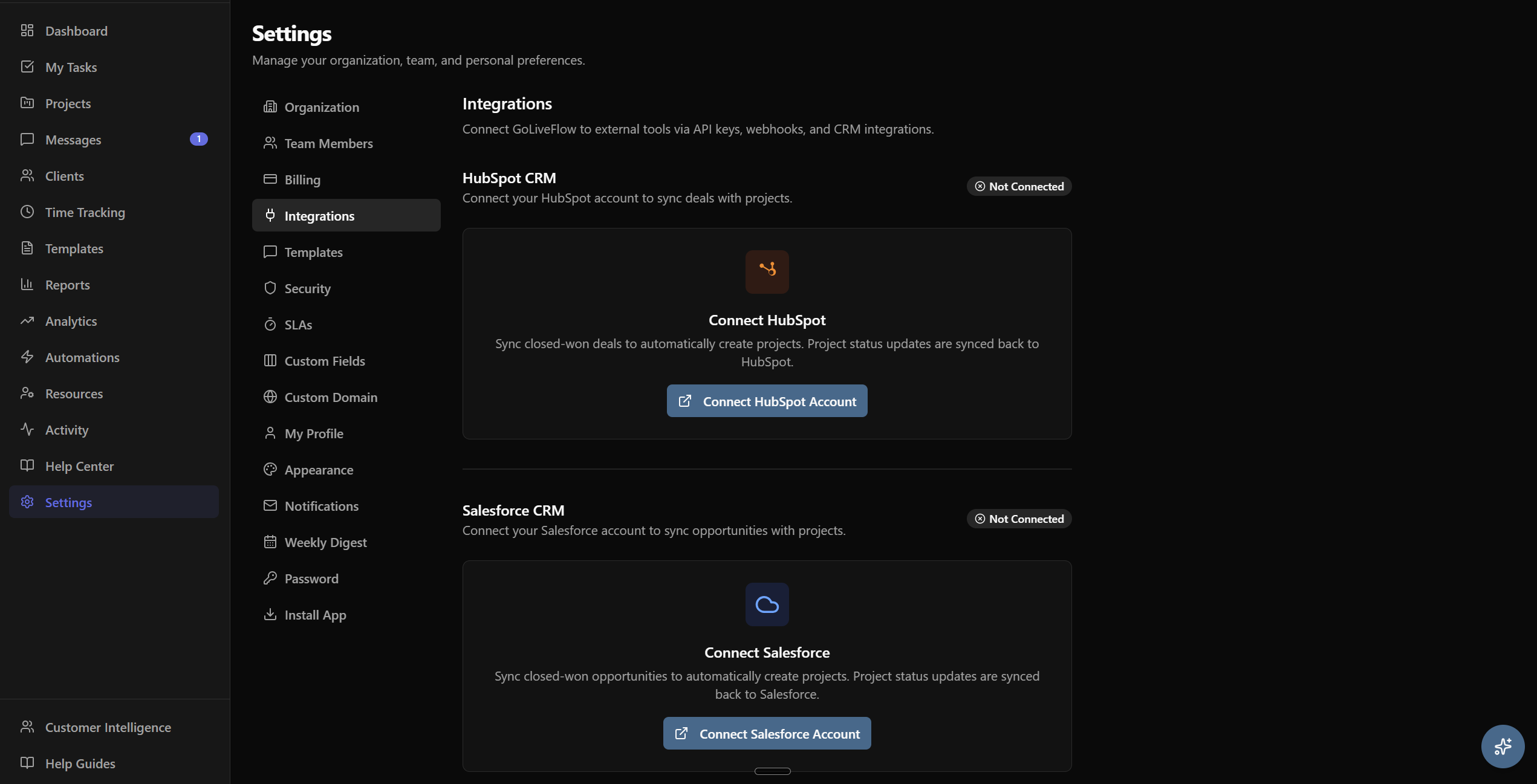Click the Salesforce cloud icon
This screenshot has height=784, width=1537.
pyautogui.click(x=767, y=604)
